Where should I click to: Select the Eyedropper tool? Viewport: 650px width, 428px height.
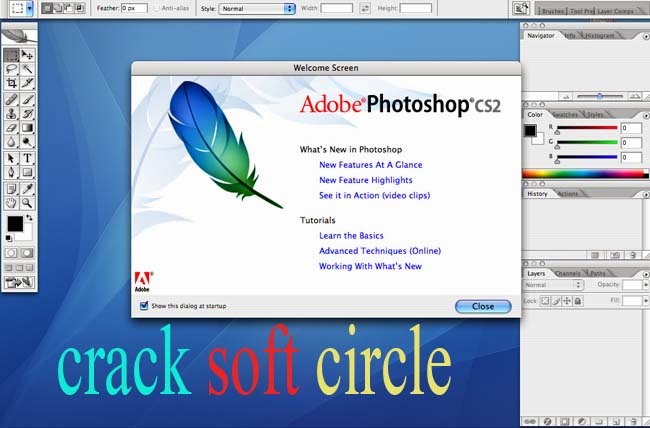27,189
